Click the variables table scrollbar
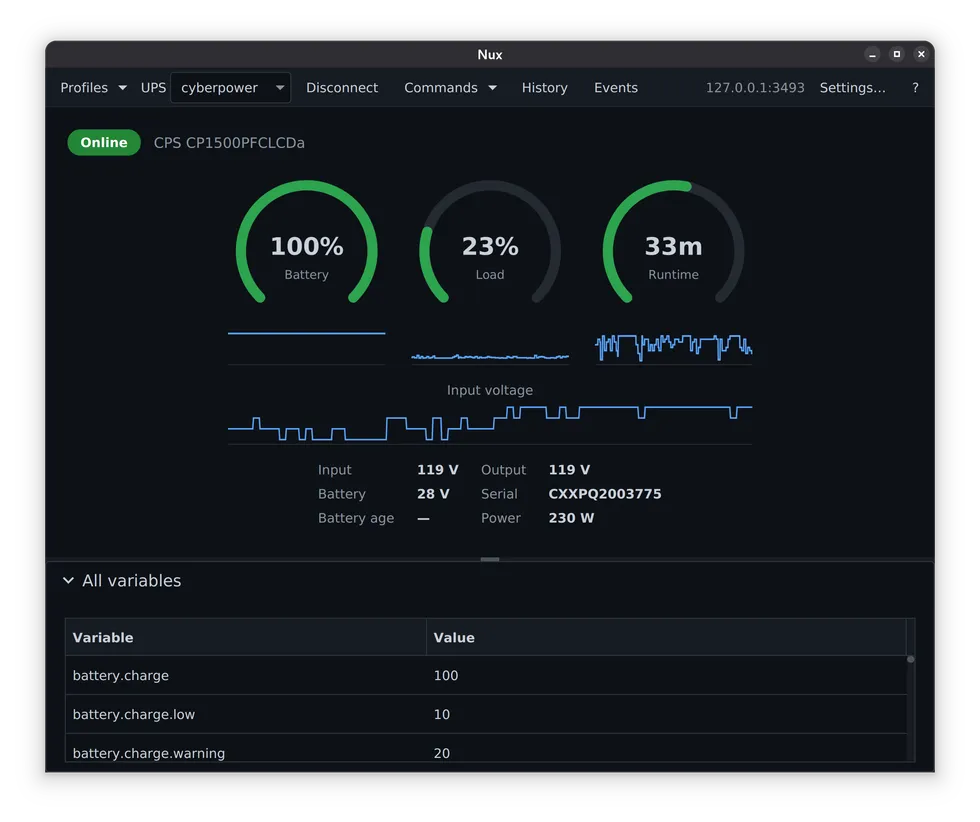980x822 pixels. (911, 709)
